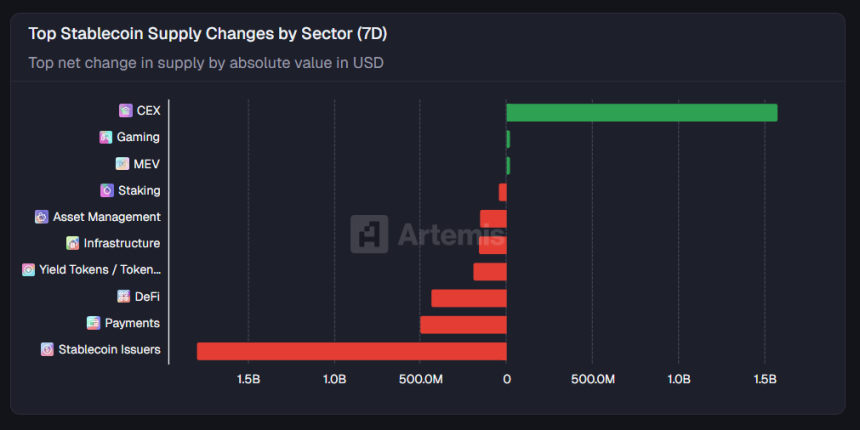Select the red DeFi bar

click(x=468, y=298)
